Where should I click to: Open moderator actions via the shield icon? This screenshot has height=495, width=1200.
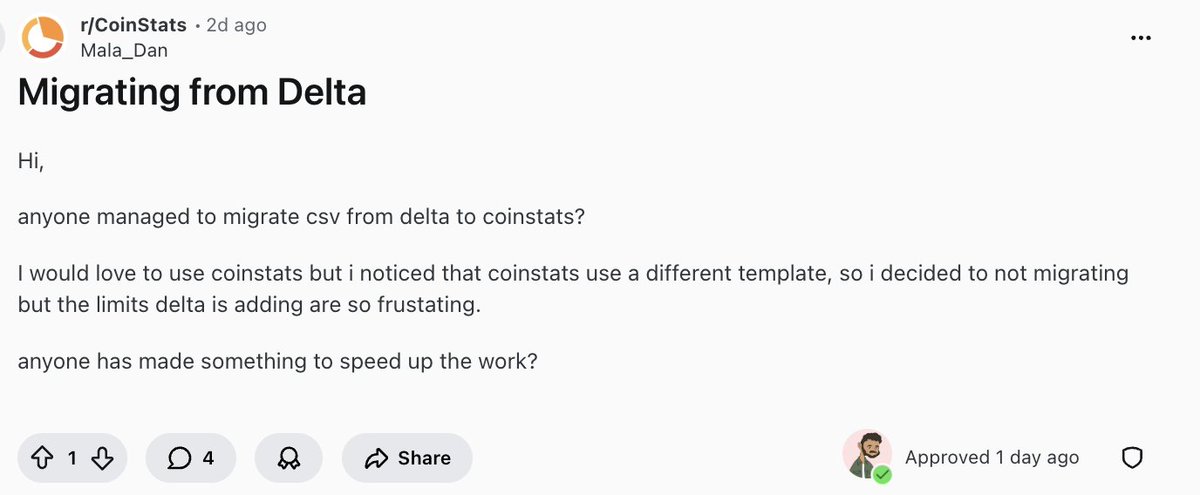1131,458
